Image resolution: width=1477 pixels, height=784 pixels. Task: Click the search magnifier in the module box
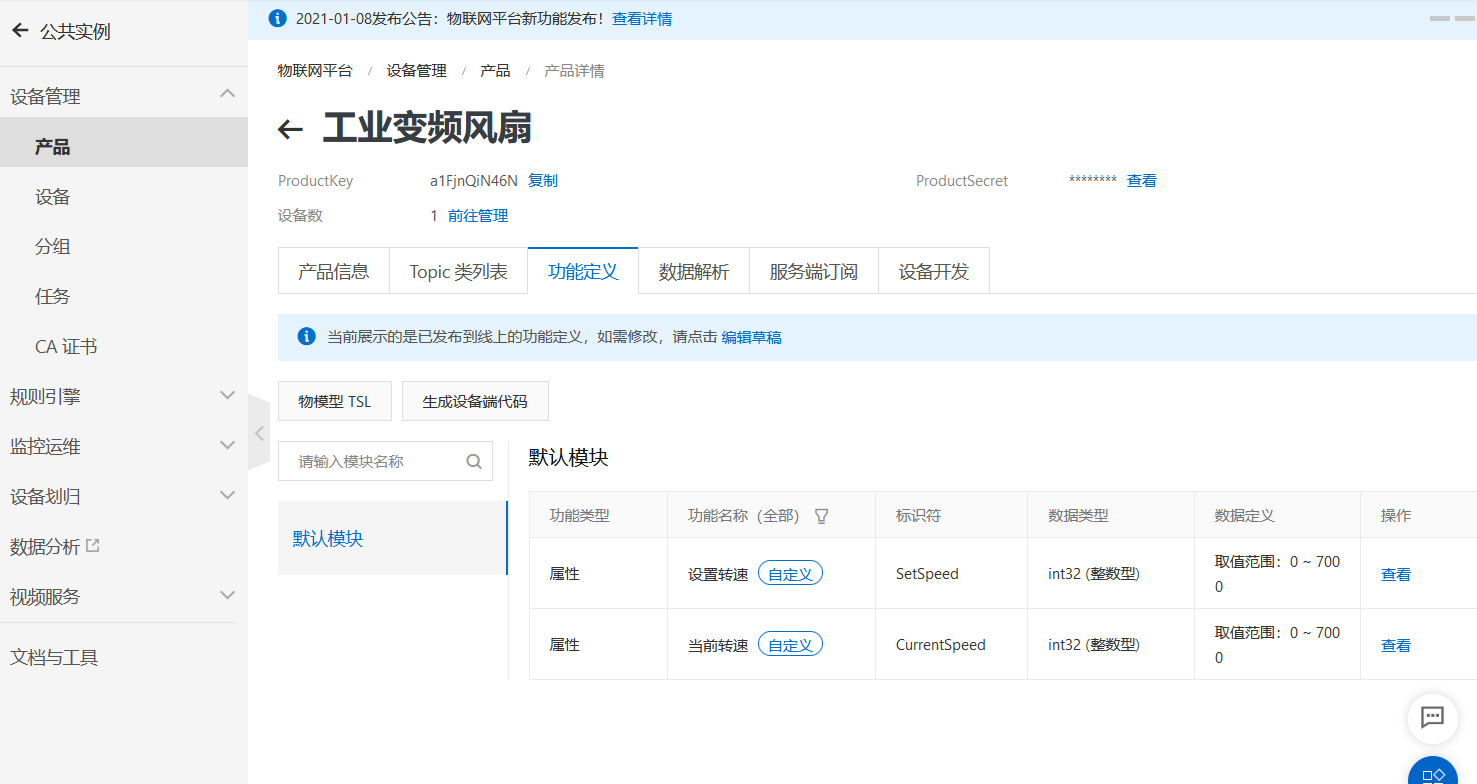click(474, 461)
